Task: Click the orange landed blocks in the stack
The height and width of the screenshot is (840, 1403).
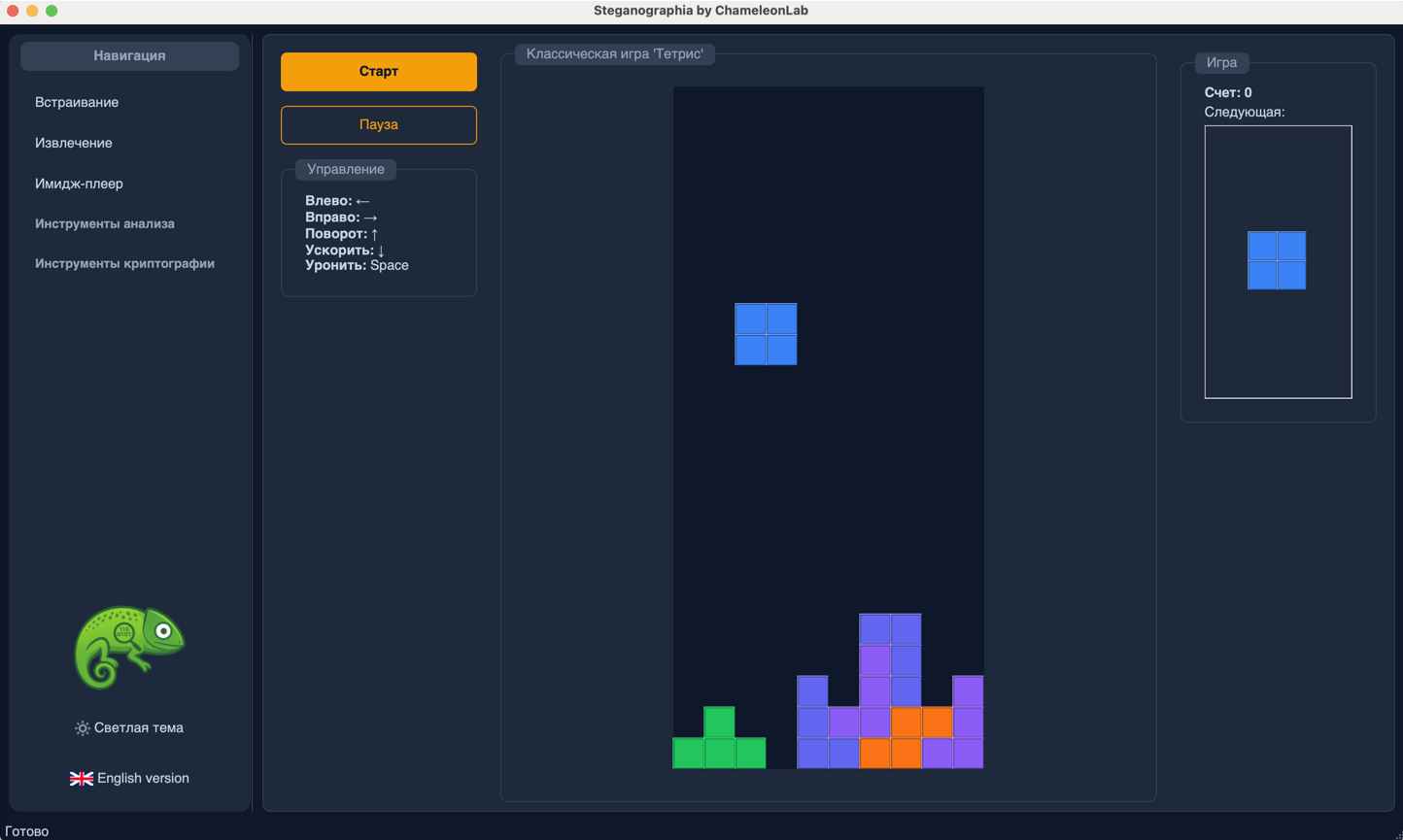Action: pos(906,738)
